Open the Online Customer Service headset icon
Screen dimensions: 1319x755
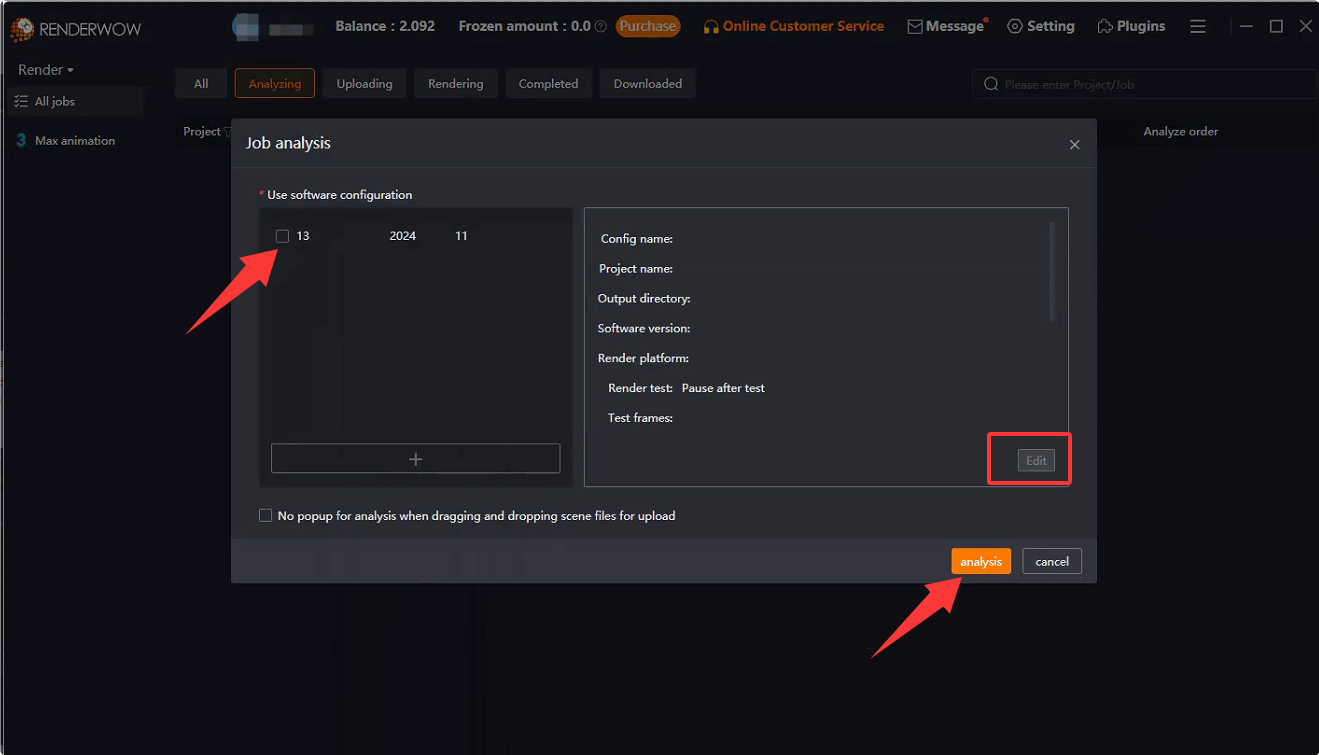coord(712,26)
